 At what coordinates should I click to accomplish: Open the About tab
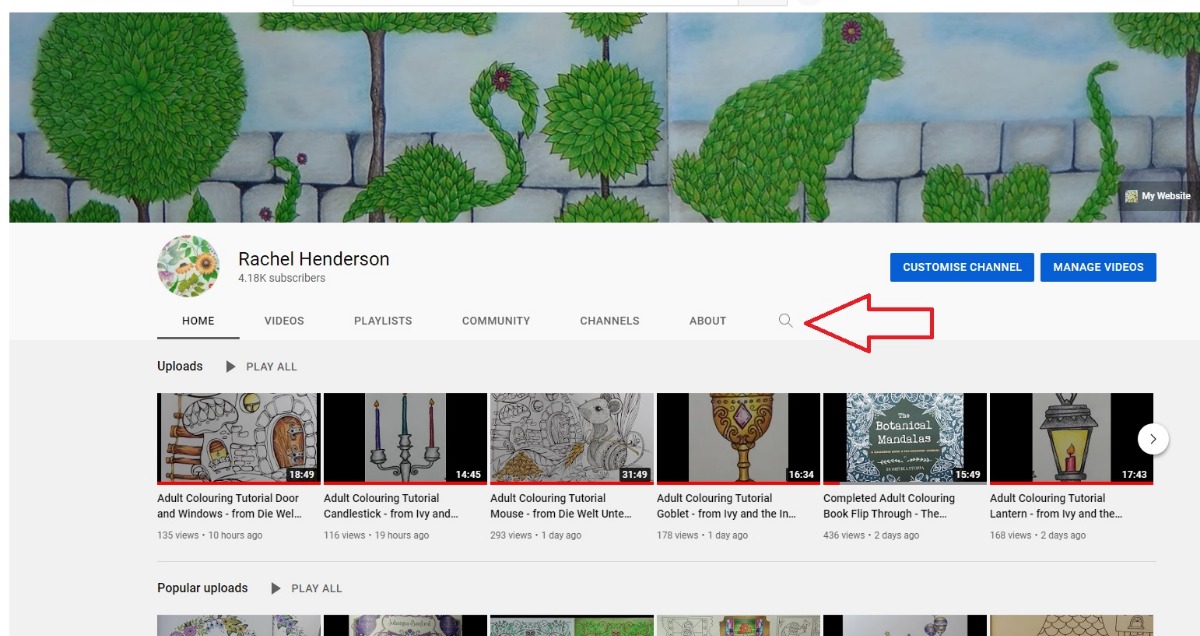point(707,321)
